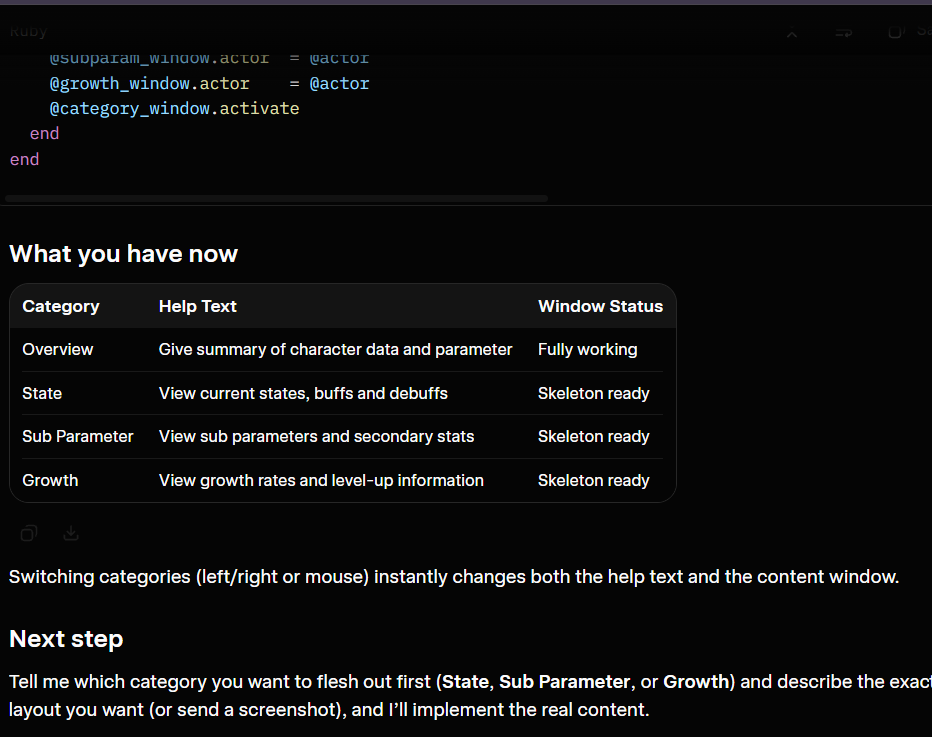
Task: Click "Skeleton ready" in the State row
Action: click(593, 393)
